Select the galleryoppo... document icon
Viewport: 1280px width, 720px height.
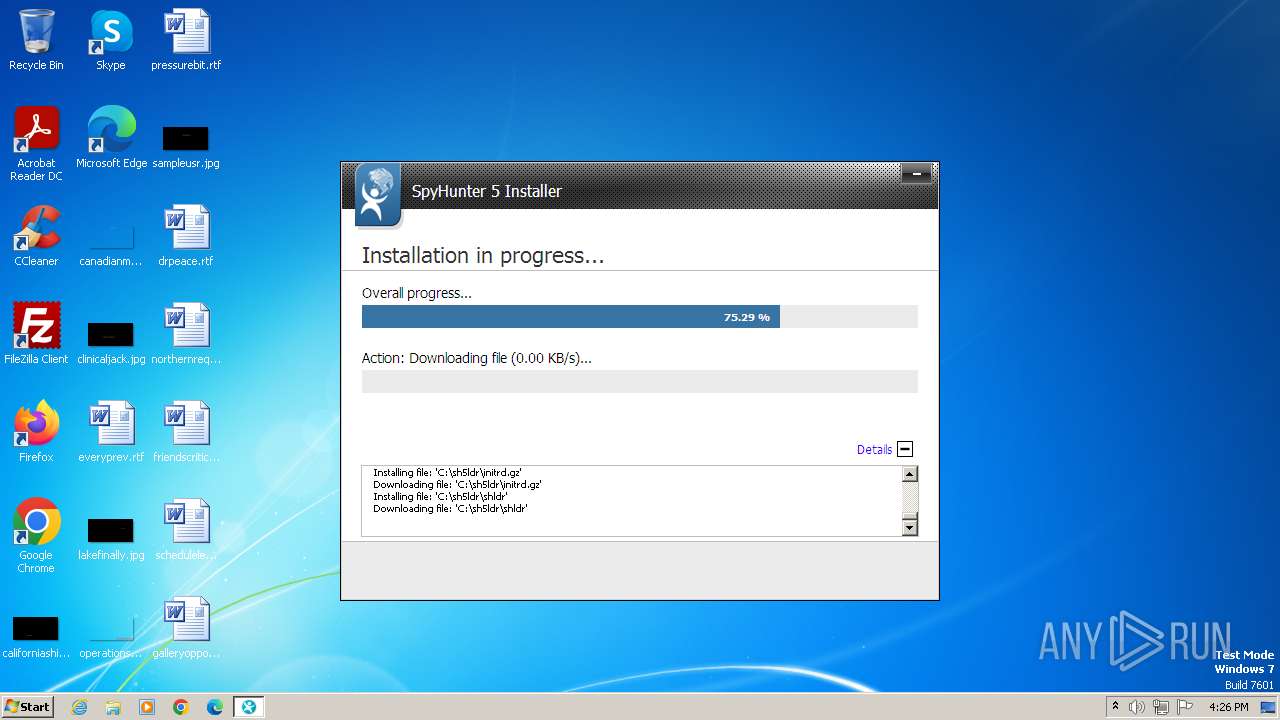point(186,628)
